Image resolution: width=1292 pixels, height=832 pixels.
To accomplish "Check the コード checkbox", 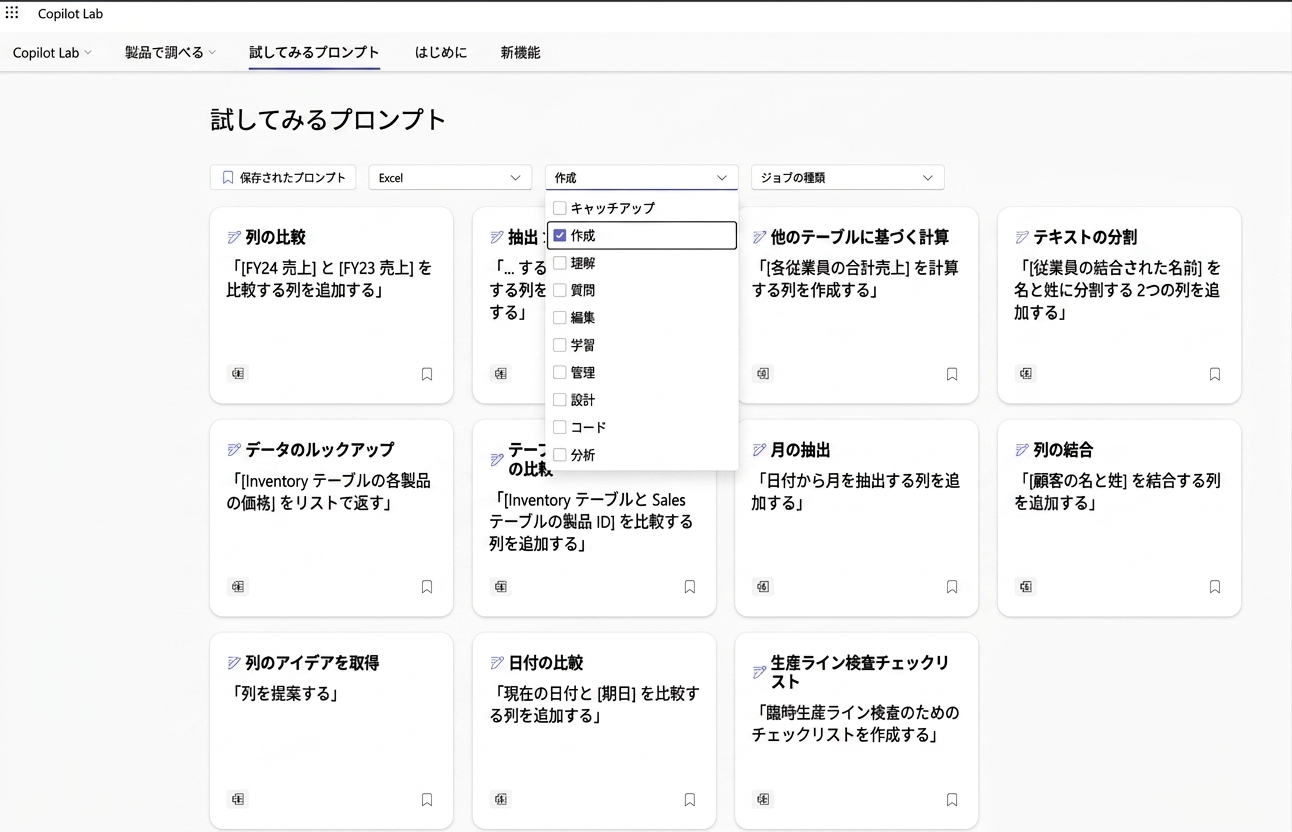I will pos(560,427).
